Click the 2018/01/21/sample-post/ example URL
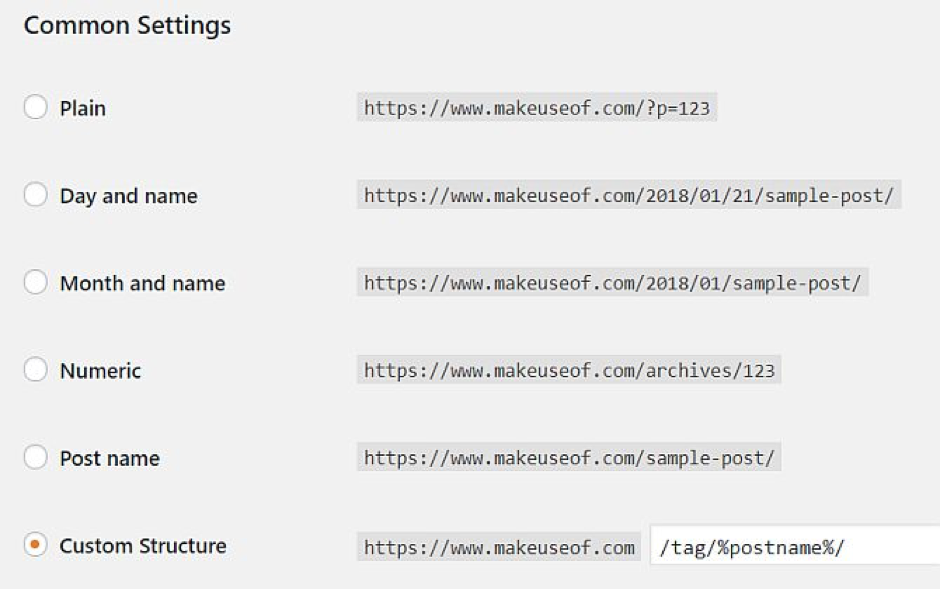The width and height of the screenshot is (940, 589). coord(629,195)
